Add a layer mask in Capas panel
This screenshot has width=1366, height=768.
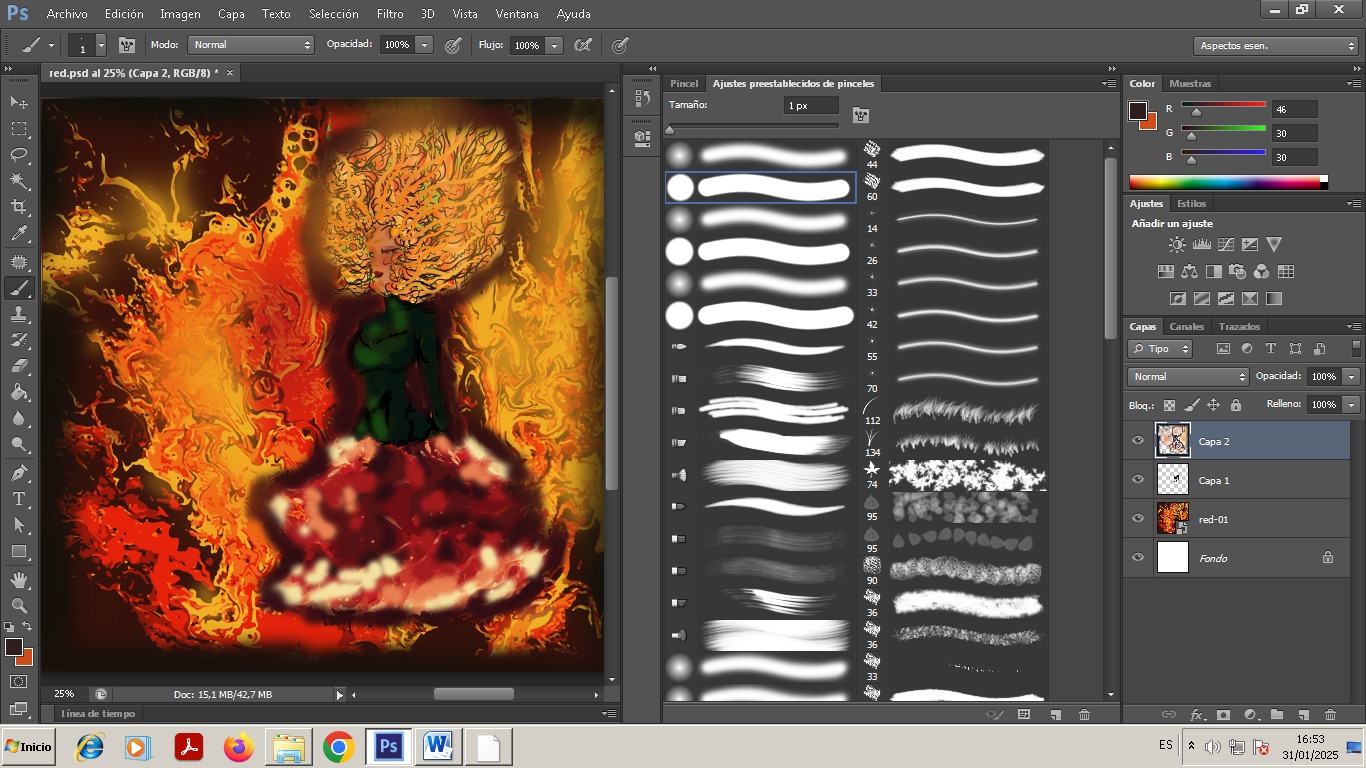click(1223, 715)
